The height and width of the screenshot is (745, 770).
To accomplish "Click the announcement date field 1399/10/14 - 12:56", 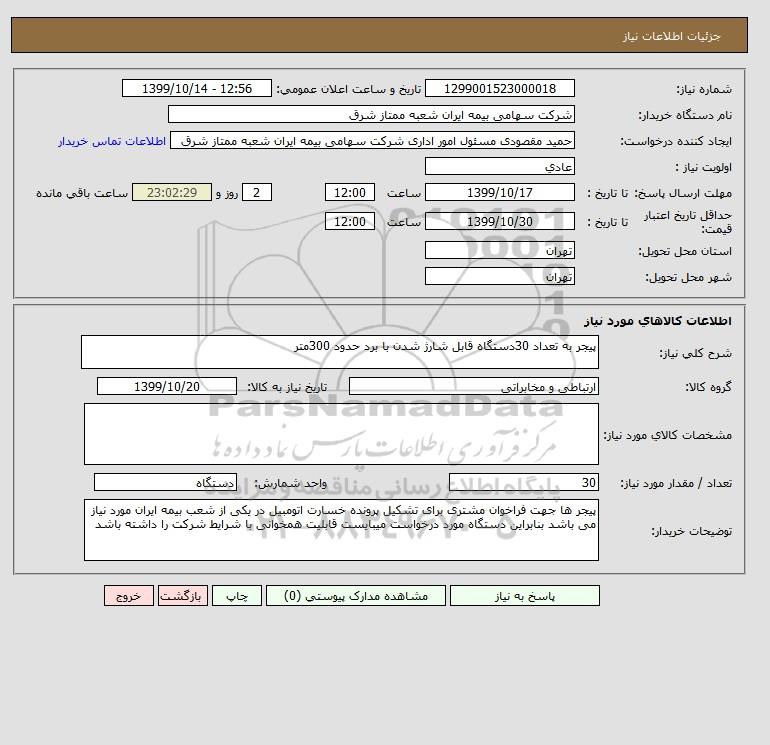I will 196,88.
